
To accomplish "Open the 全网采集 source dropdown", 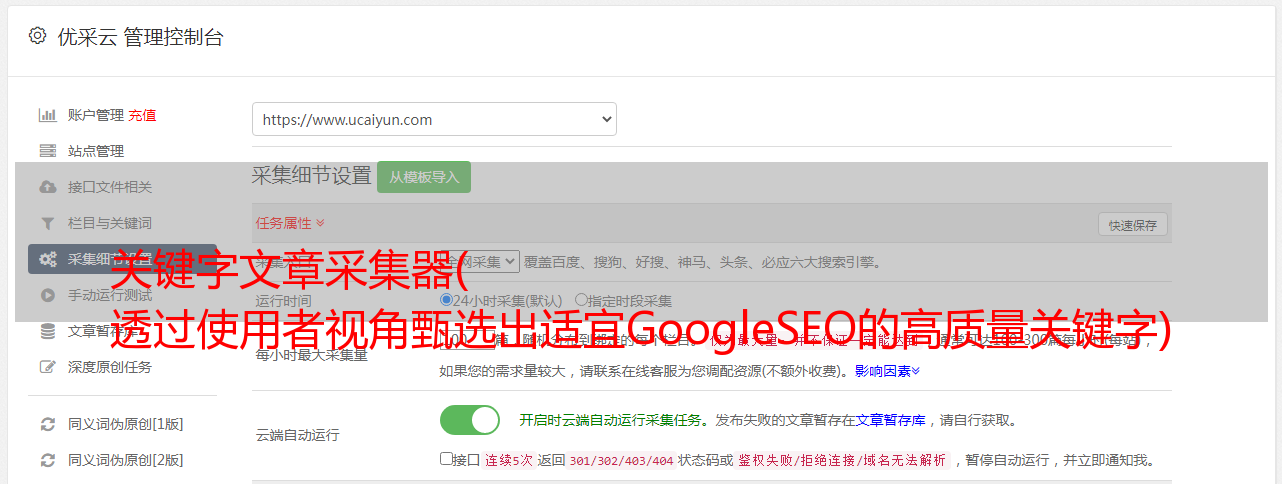I will (481, 262).
